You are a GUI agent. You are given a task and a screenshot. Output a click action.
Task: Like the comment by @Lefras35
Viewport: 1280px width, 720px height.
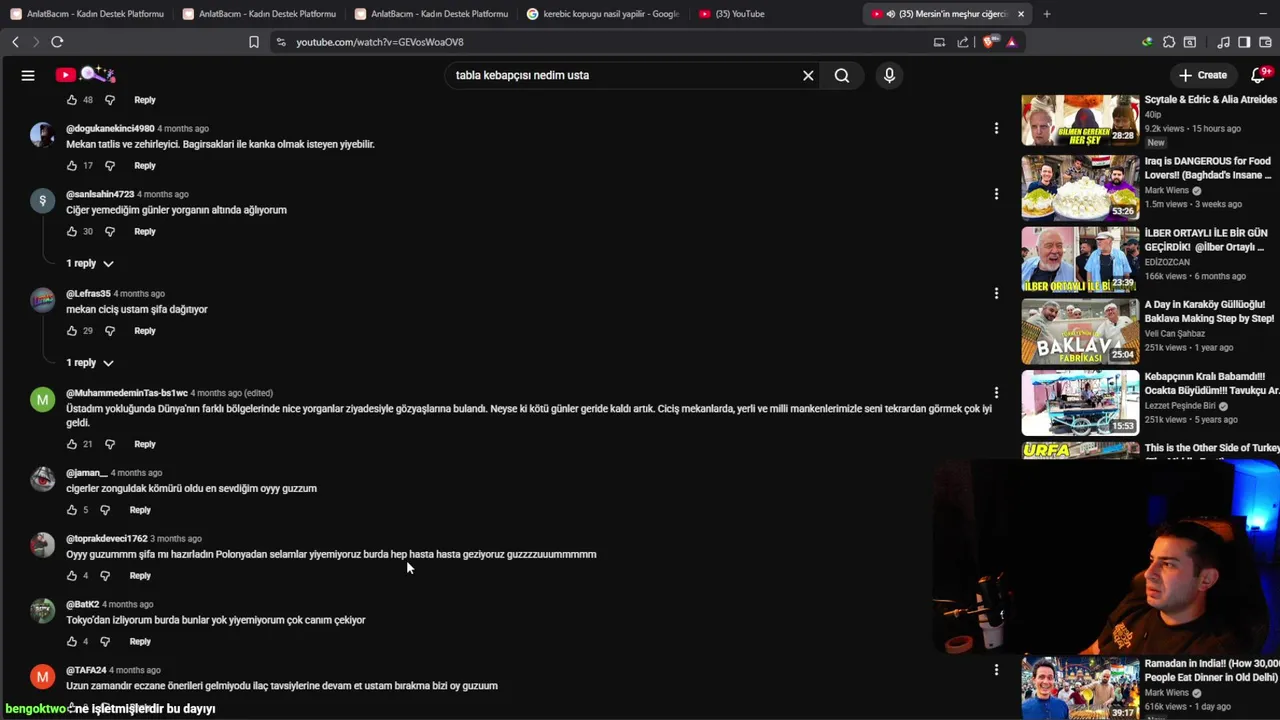[71, 331]
